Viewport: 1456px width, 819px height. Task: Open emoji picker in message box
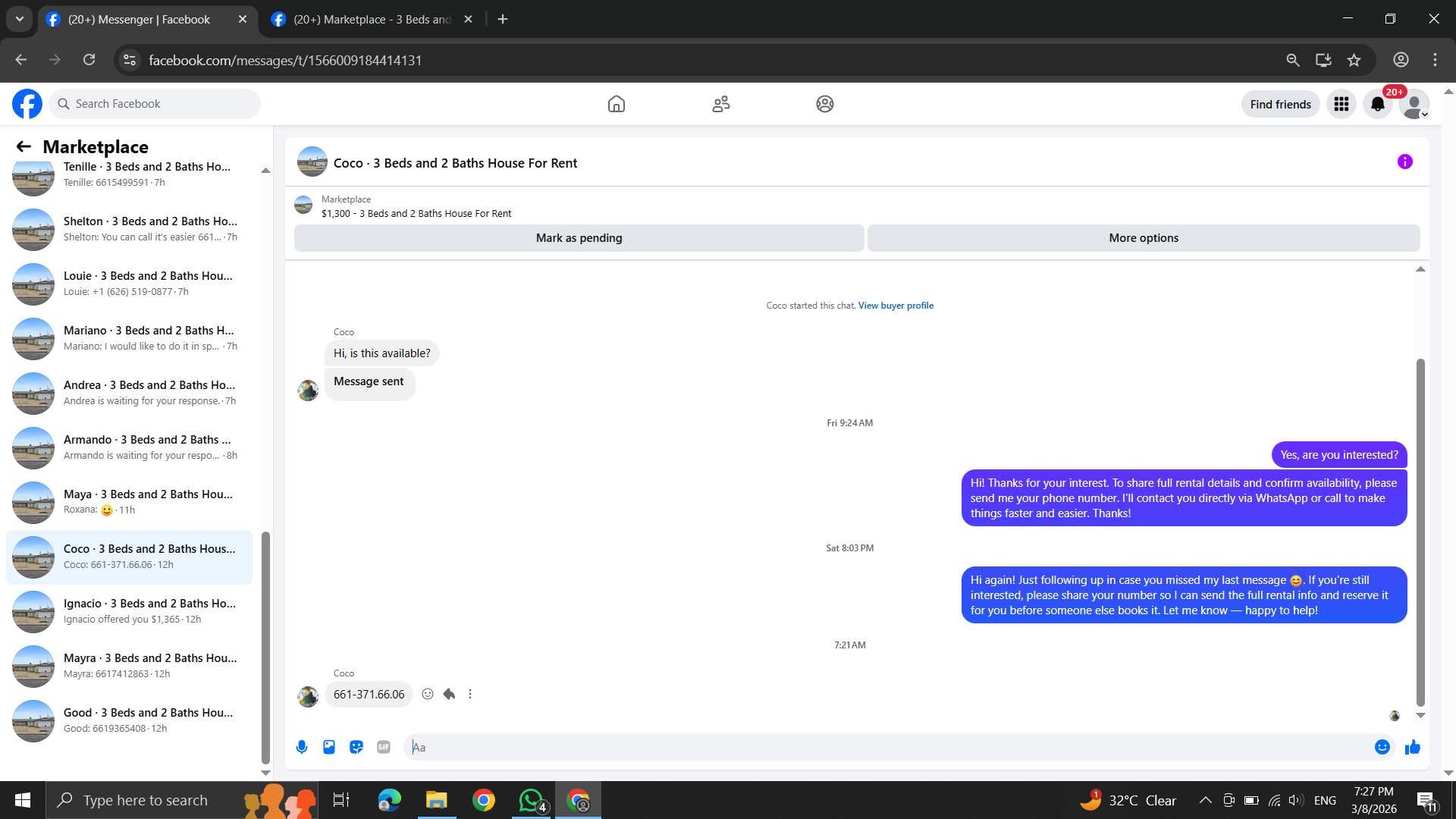point(1382,747)
